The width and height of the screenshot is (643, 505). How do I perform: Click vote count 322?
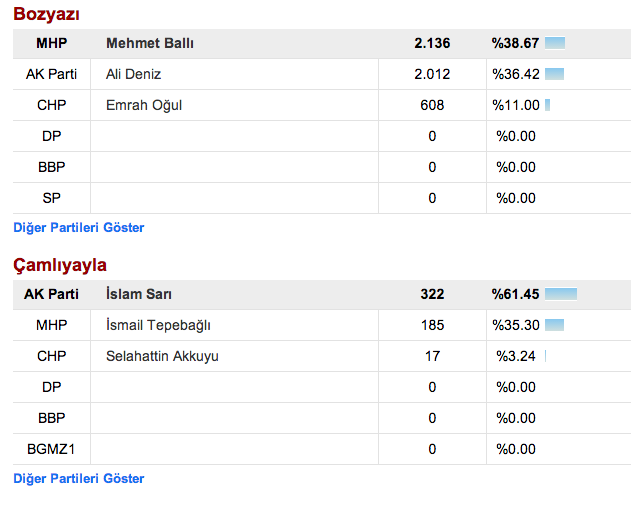click(432, 294)
